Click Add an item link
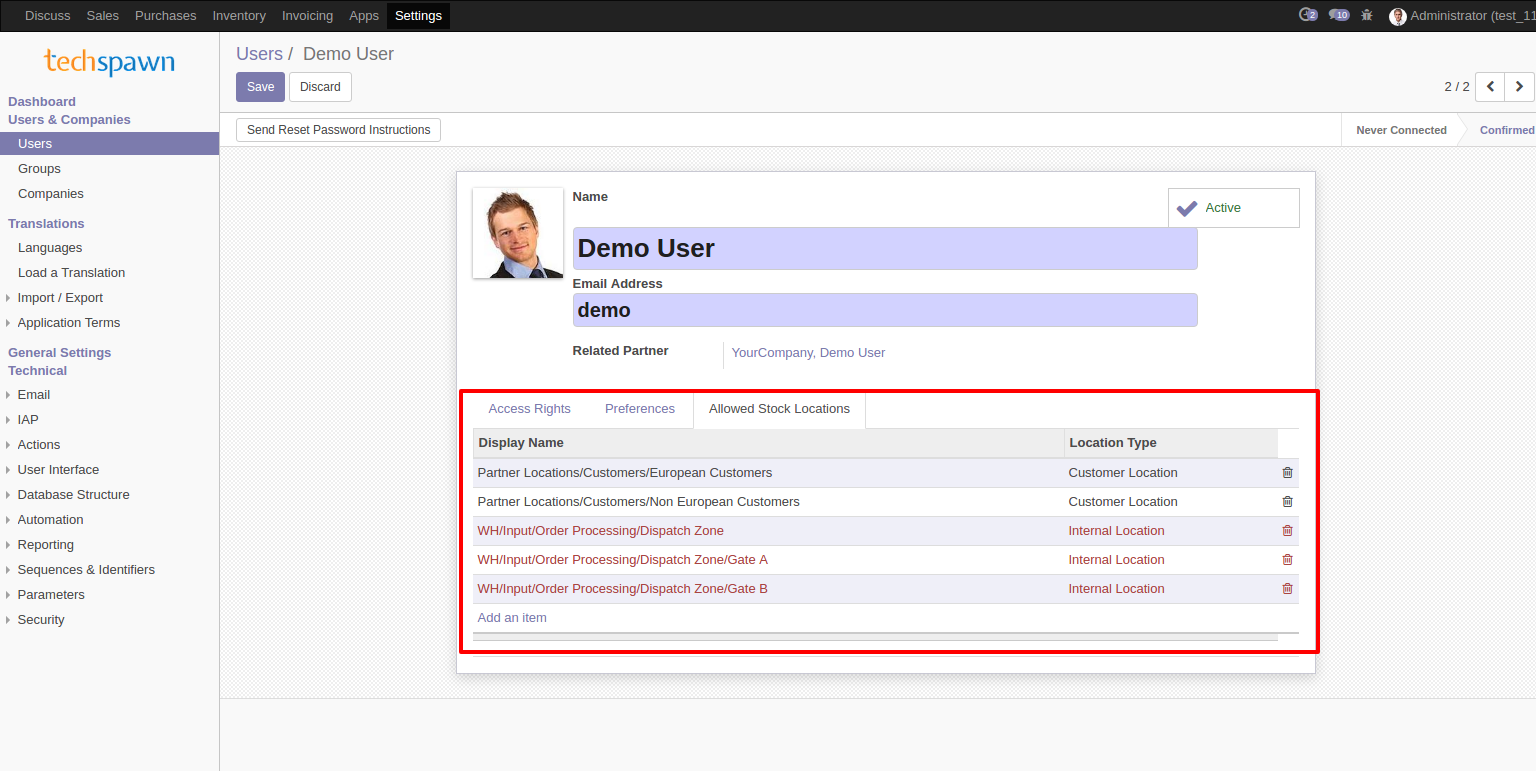Viewport: 1536px width, 771px height. click(512, 618)
